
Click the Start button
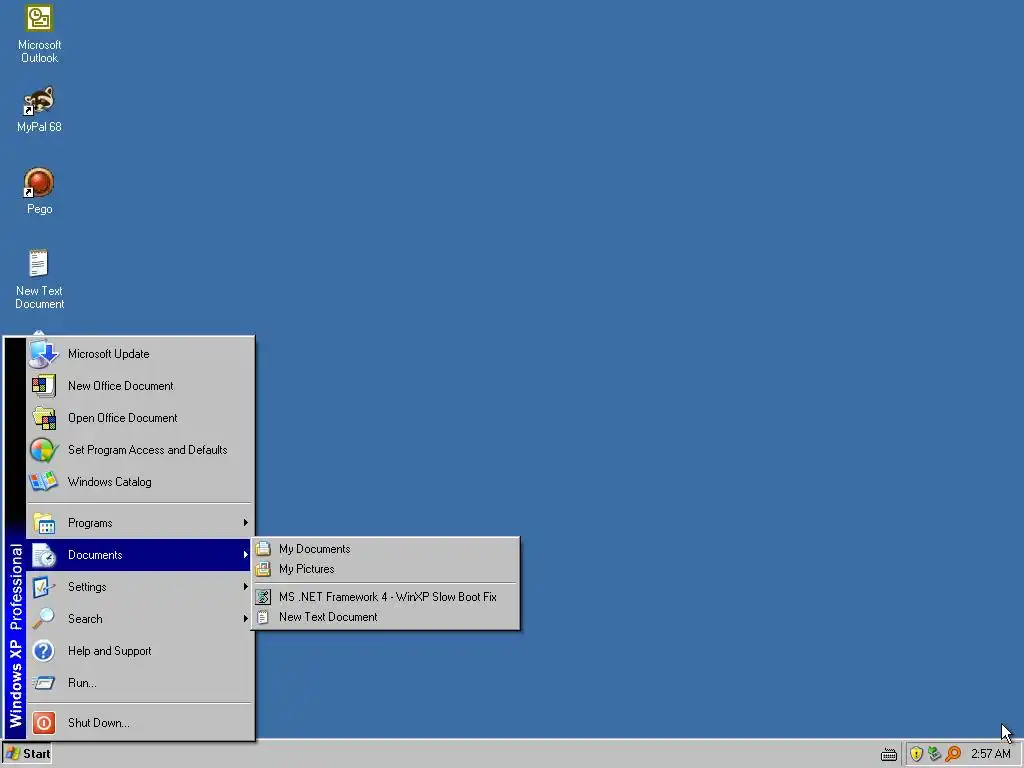(x=28, y=754)
